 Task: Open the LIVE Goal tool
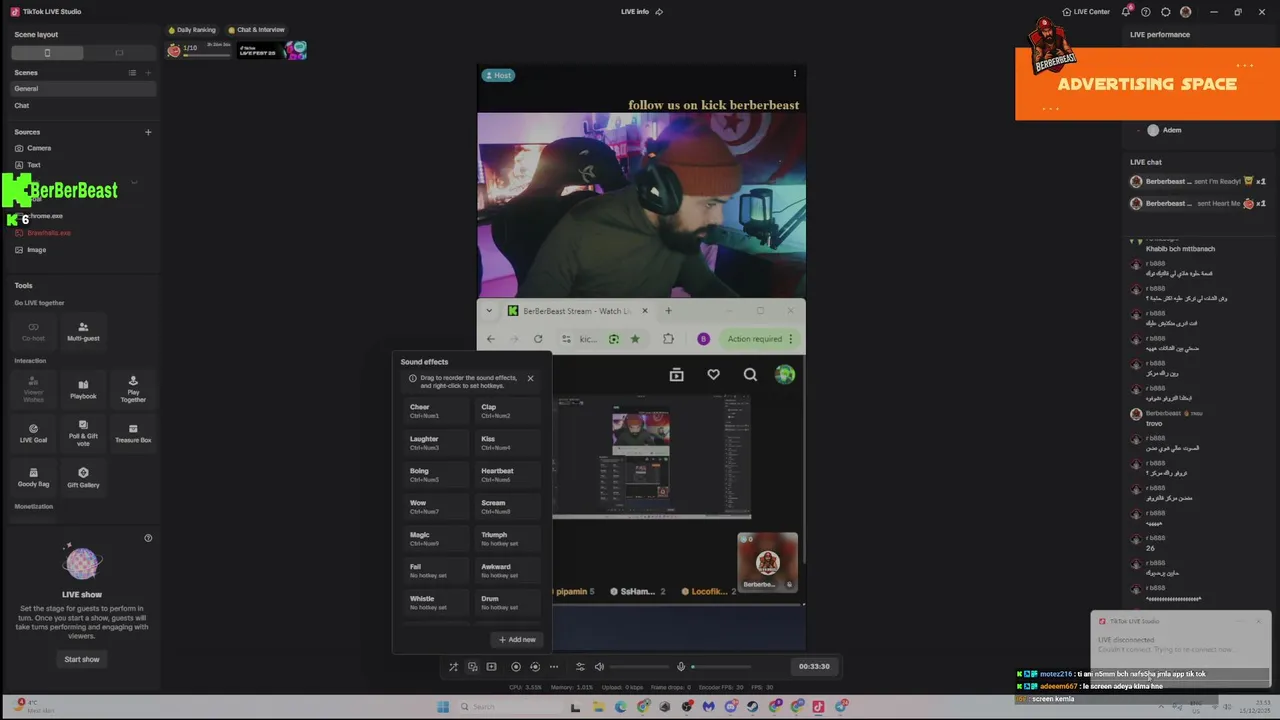click(33, 433)
